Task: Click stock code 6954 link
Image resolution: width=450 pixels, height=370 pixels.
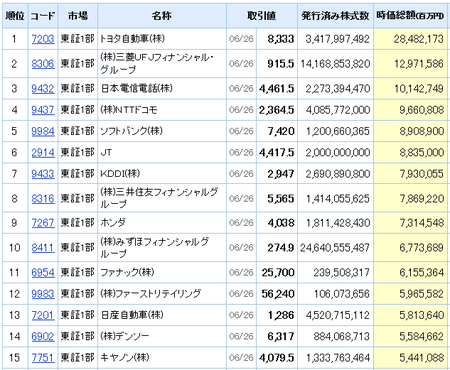Action: tap(43, 272)
